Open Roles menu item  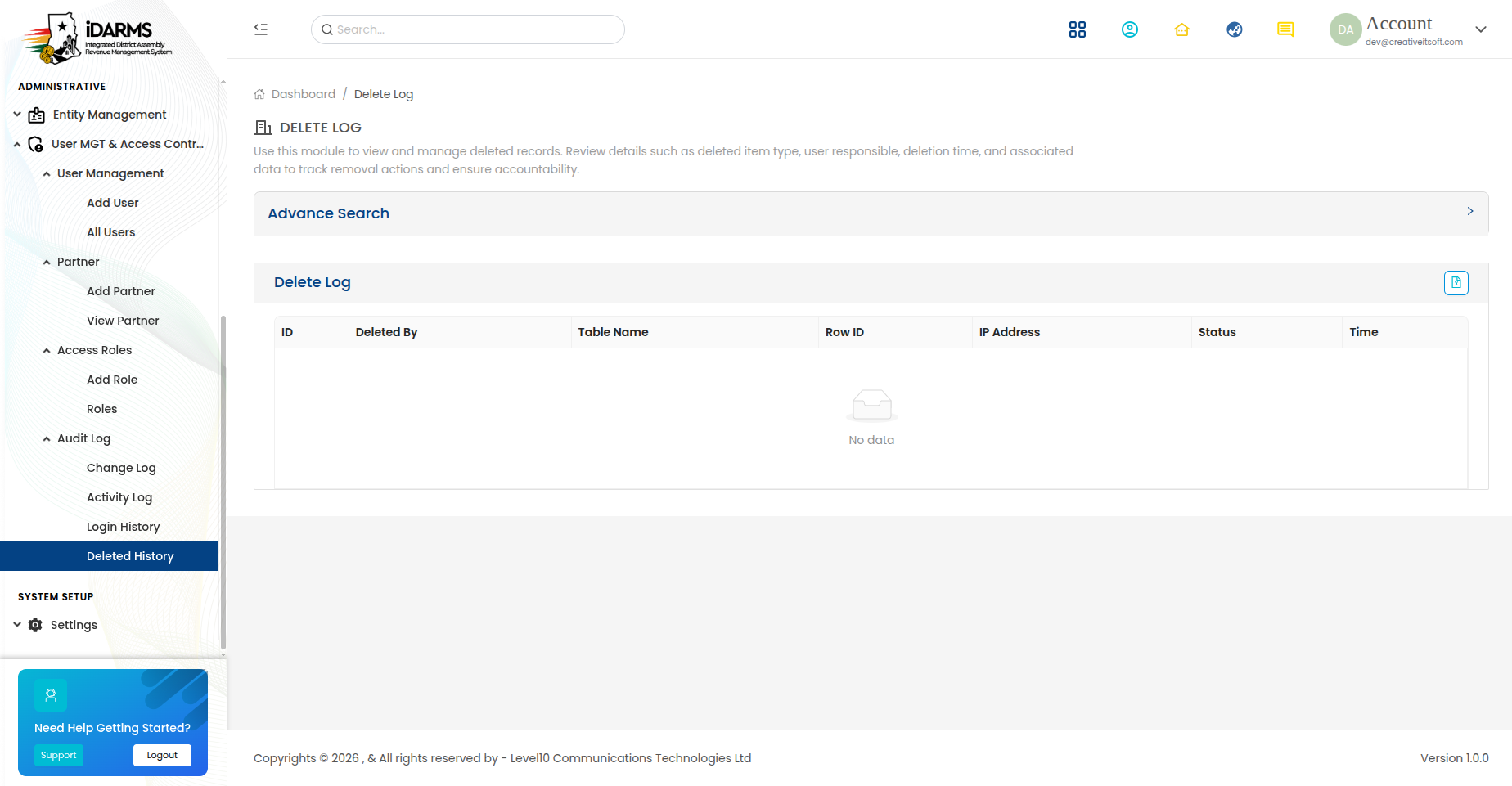[102, 409]
